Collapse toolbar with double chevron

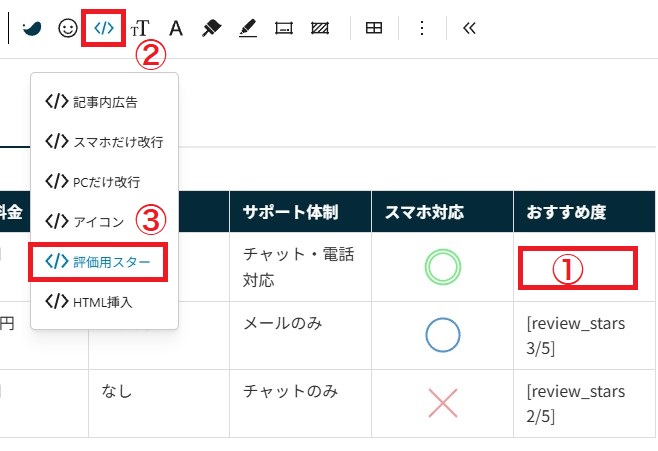click(x=469, y=29)
